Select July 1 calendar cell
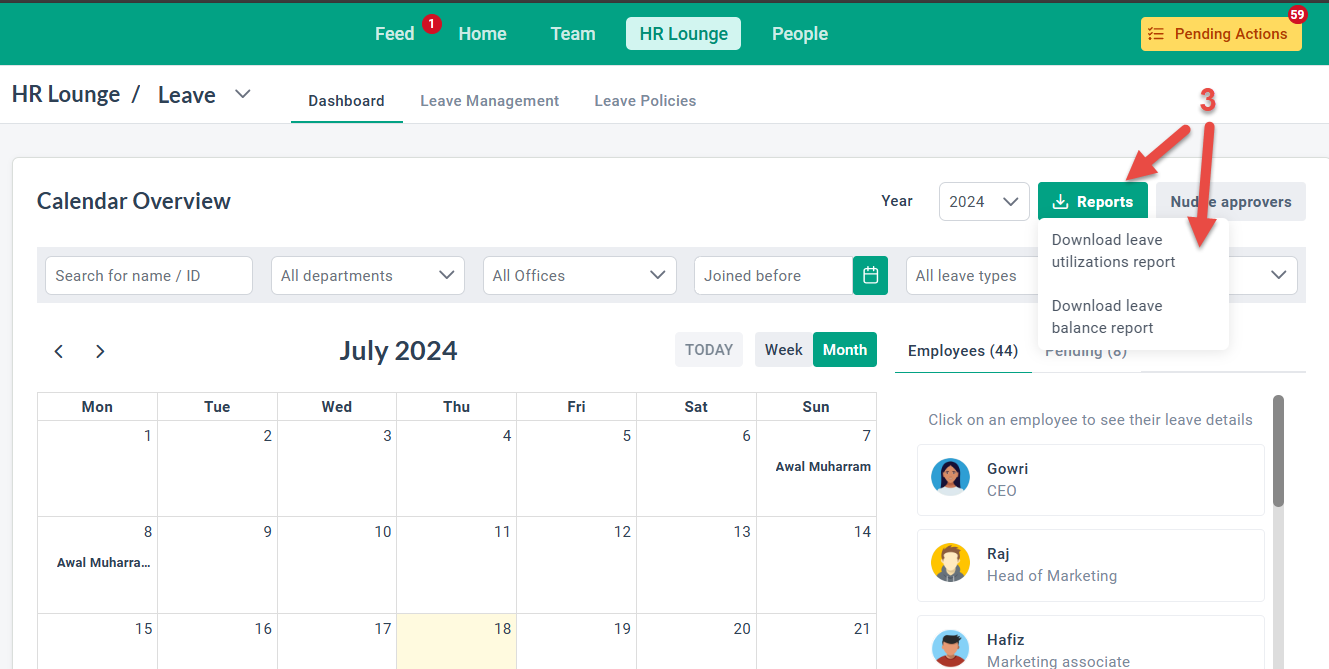 pos(97,468)
